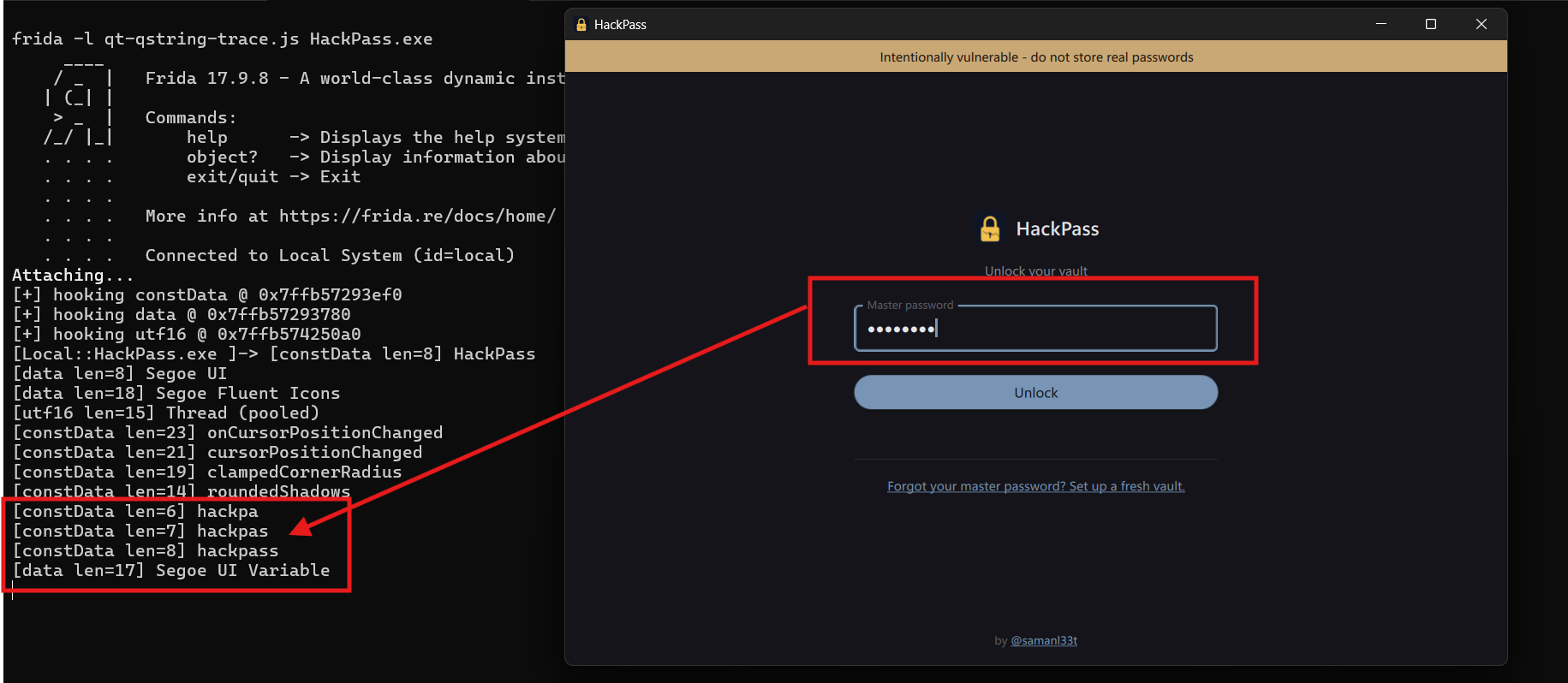Click the HackPass padlock logo icon
This screenshot has height=683, width=1568.
(990, 229)
